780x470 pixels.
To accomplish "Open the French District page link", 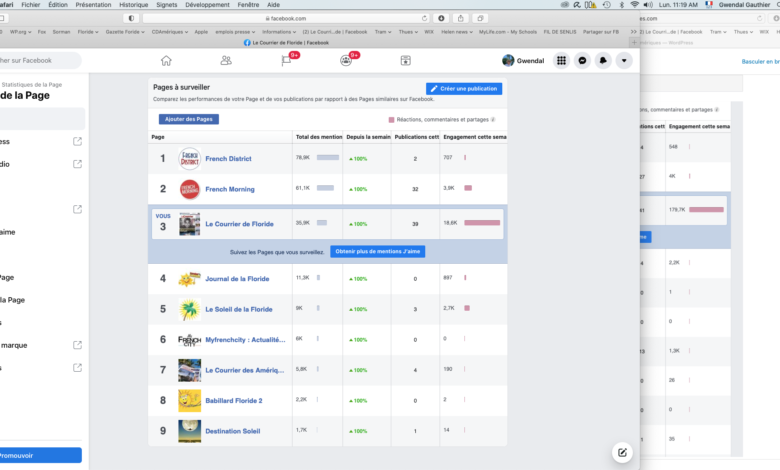I will pyautogui.click(x=229, y=159).
